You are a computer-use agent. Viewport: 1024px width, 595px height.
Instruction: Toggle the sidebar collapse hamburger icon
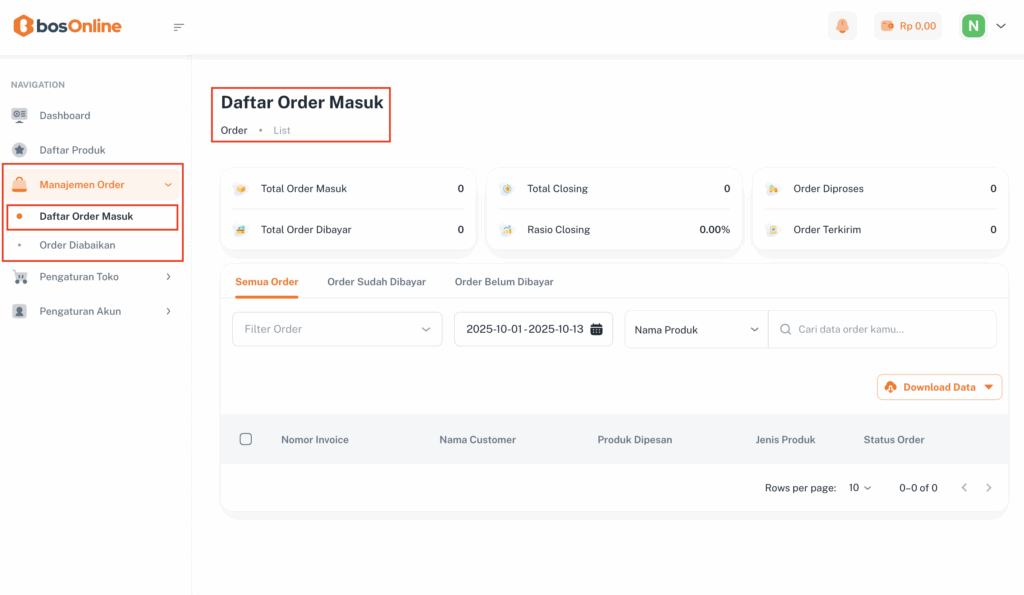click(x=179, y=27)
